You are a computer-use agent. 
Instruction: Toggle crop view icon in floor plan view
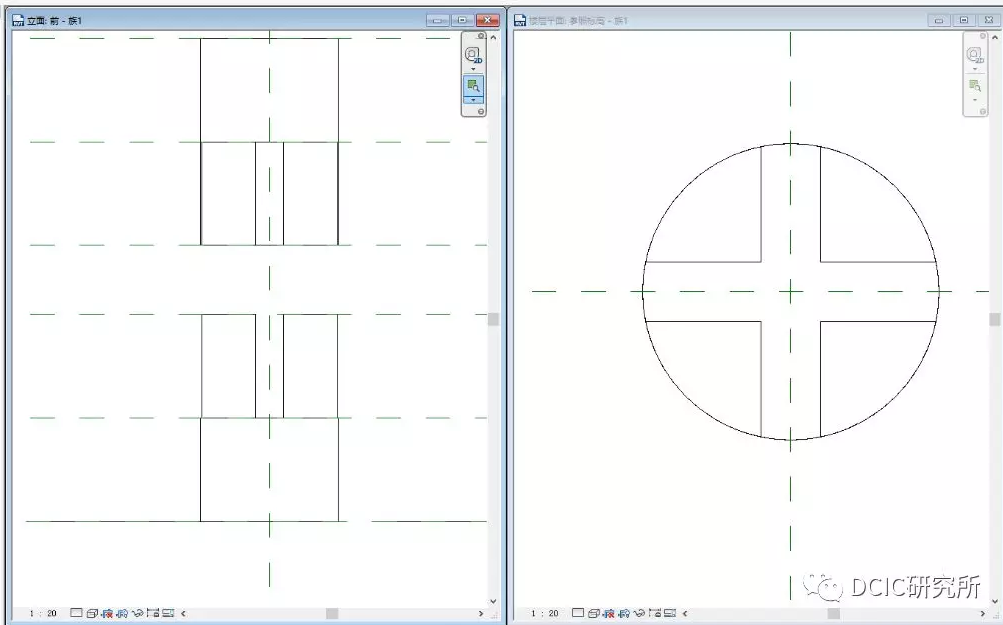coord(609,613)
